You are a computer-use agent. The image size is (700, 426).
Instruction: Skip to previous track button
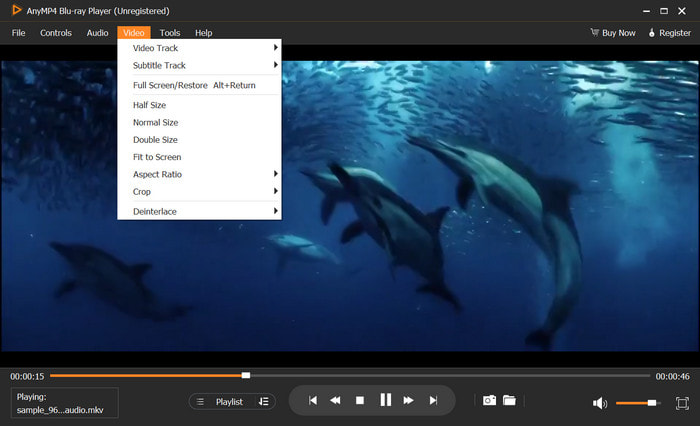313,401
